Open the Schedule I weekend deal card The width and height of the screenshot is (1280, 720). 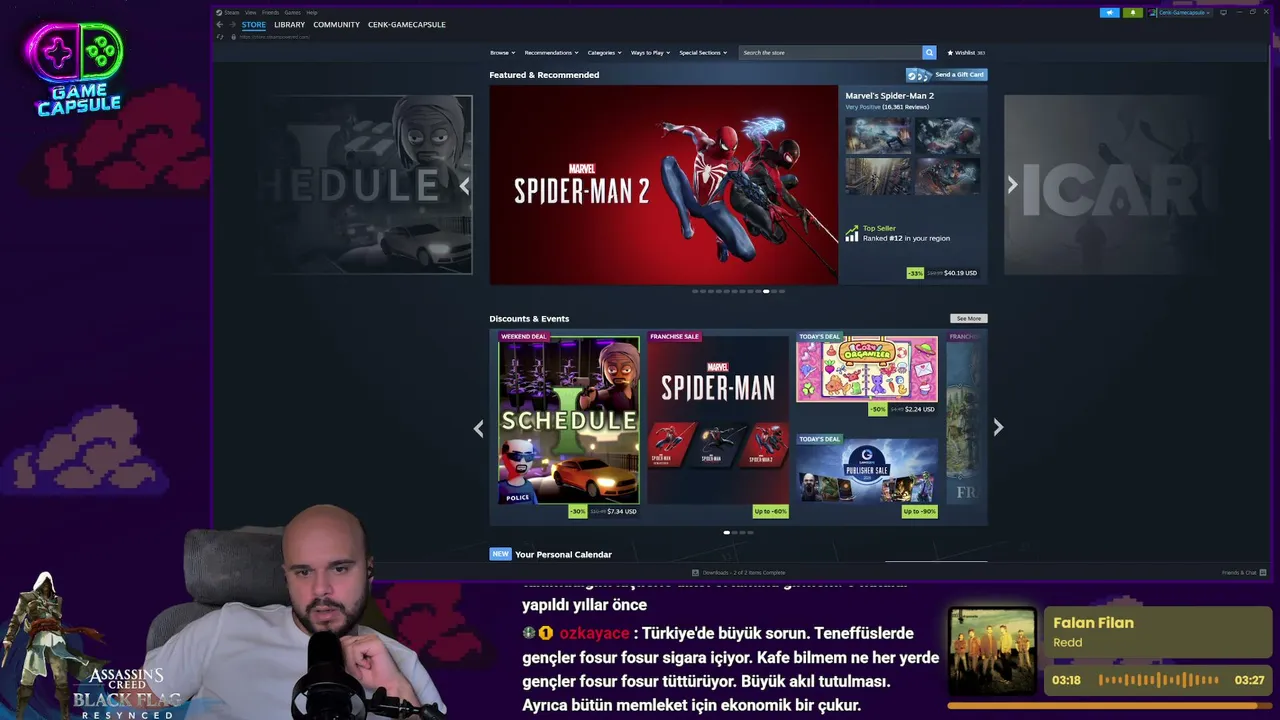[569, 420]
